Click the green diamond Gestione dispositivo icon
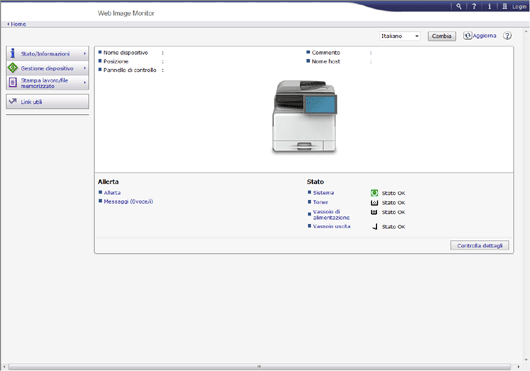The height and width of the screenshot is (371, 530). pos(13,68)
